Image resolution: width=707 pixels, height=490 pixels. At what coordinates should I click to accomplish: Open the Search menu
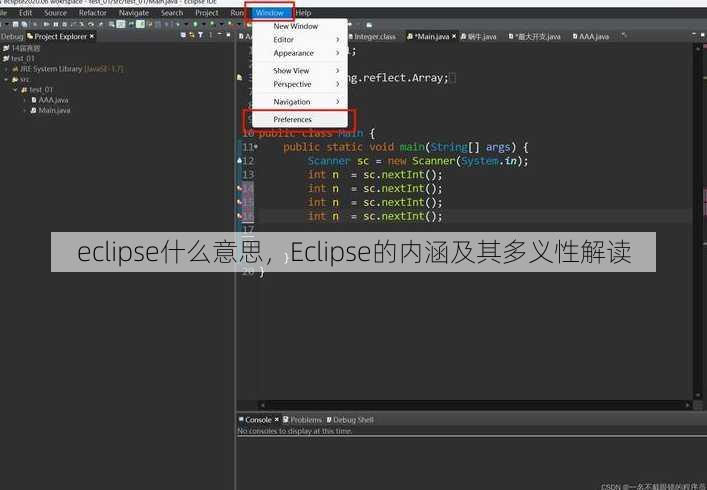coord(172,13)
